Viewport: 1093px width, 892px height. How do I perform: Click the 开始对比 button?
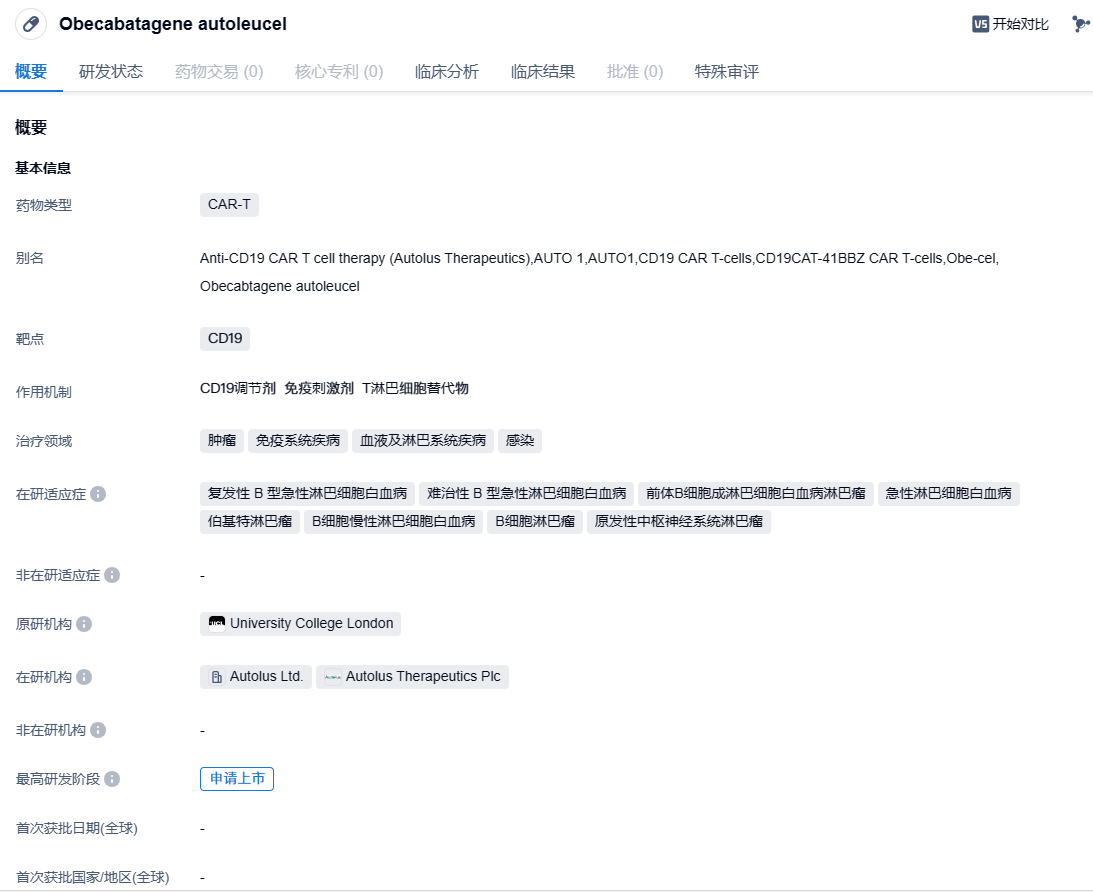[x=1020, y=24]
